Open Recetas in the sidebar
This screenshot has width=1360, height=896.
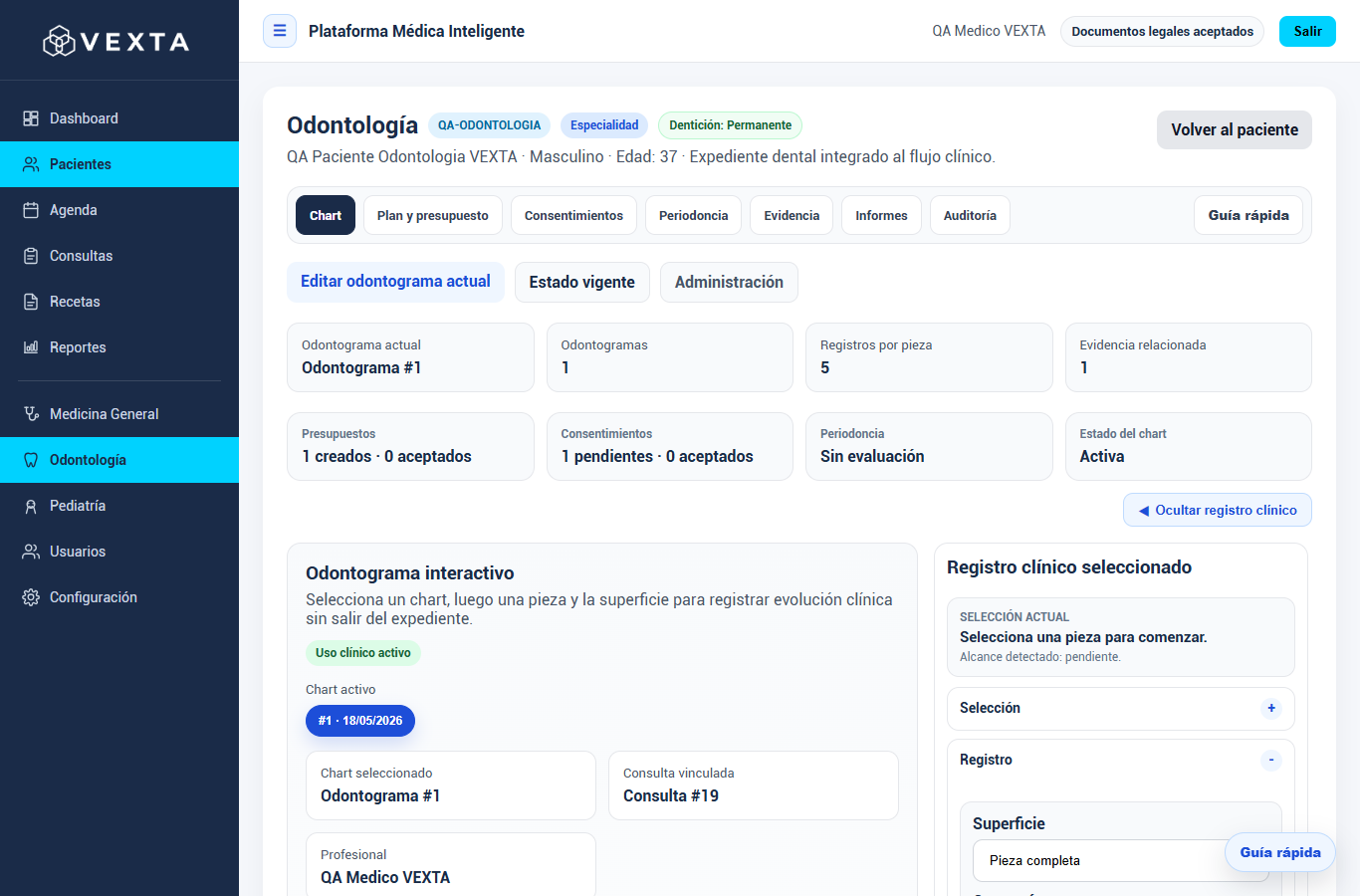coord(119,302)
